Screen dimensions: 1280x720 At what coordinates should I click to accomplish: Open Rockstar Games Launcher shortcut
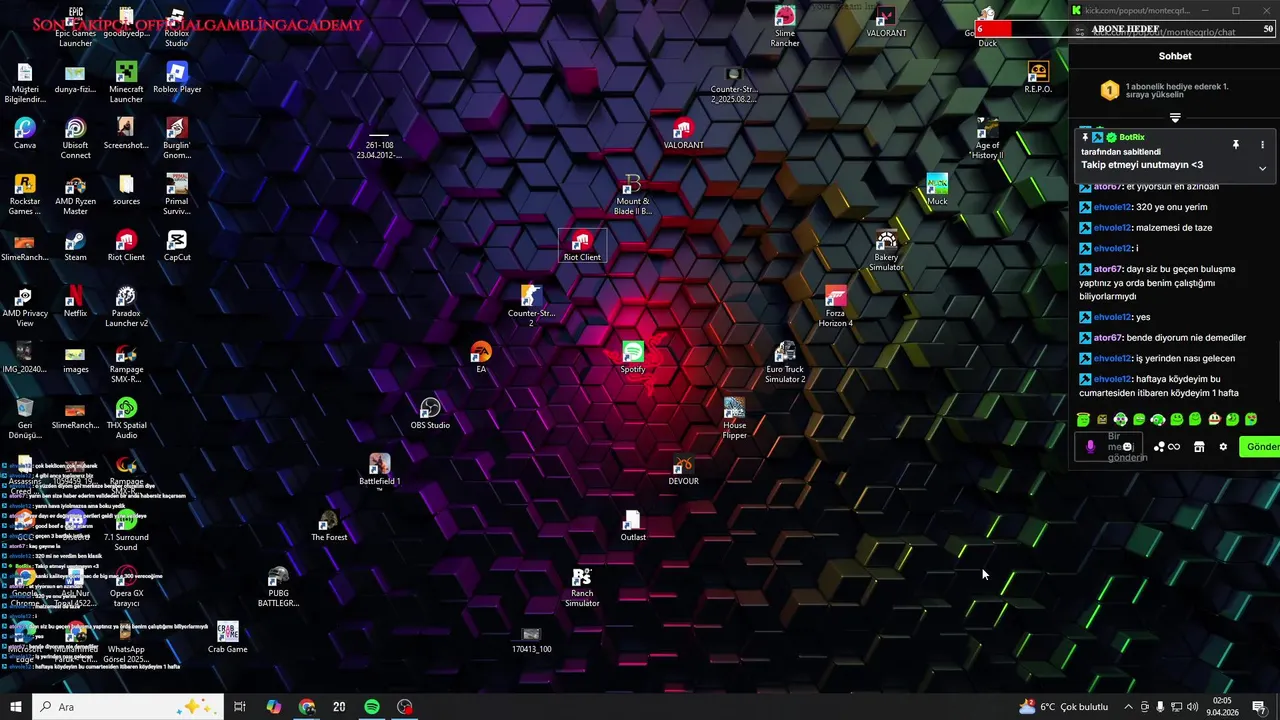25,195
